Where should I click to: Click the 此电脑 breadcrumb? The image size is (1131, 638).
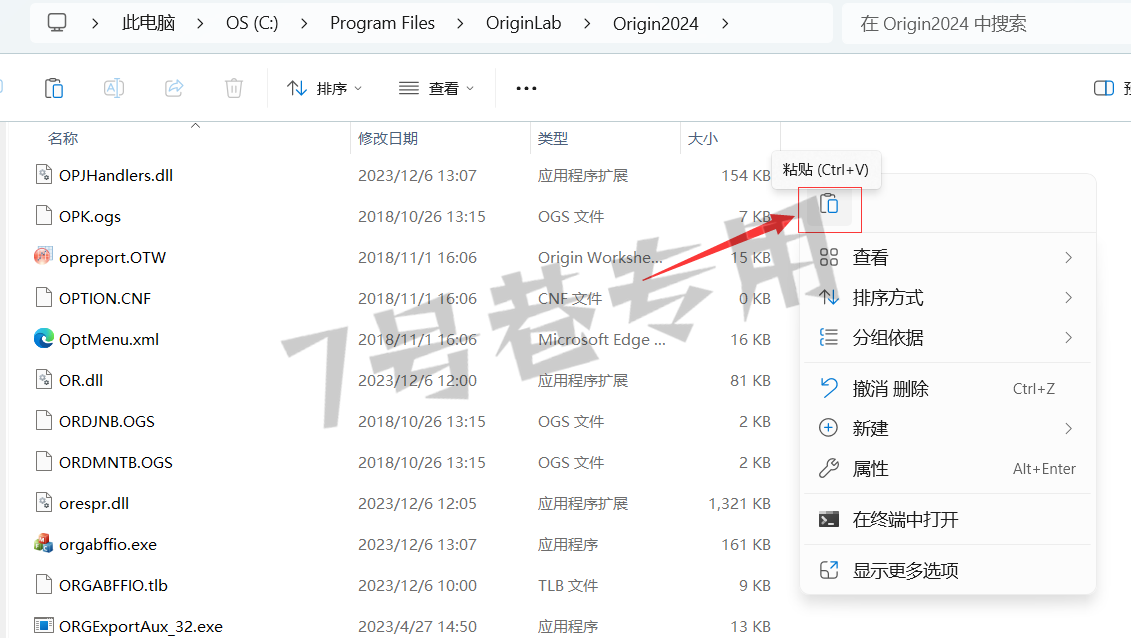pyautogui.click(x=148, y=23)
